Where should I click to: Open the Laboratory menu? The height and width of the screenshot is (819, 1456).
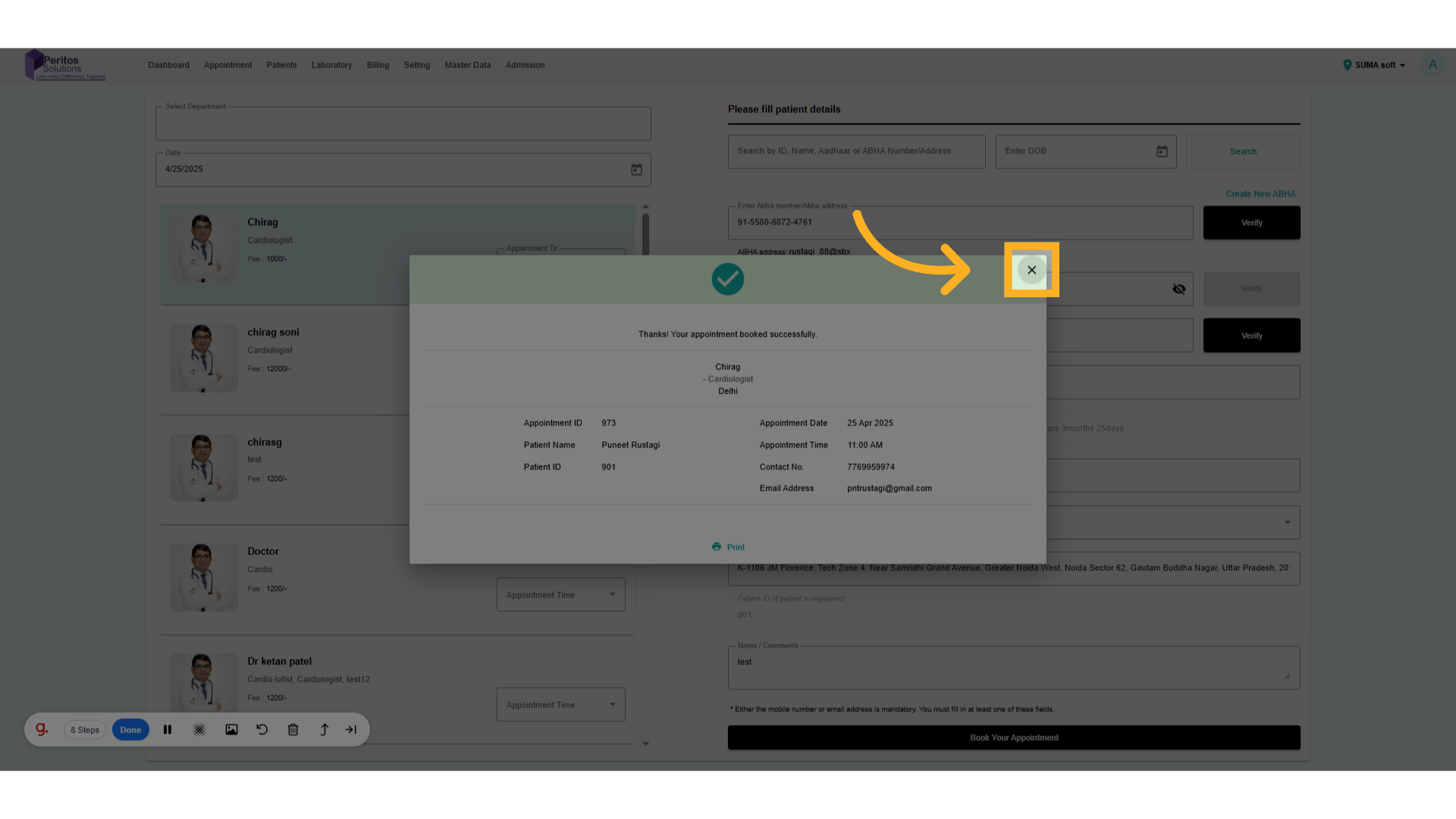(331, 65)
